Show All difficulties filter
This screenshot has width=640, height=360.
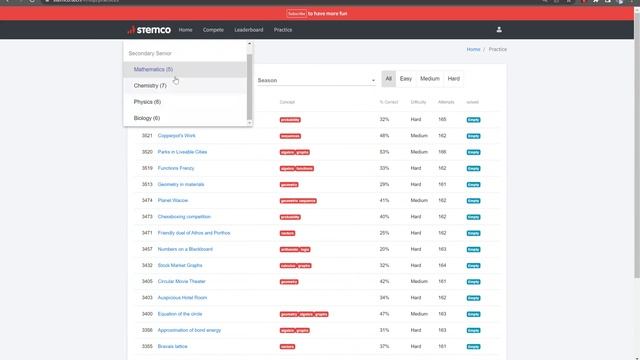point(389,79)
